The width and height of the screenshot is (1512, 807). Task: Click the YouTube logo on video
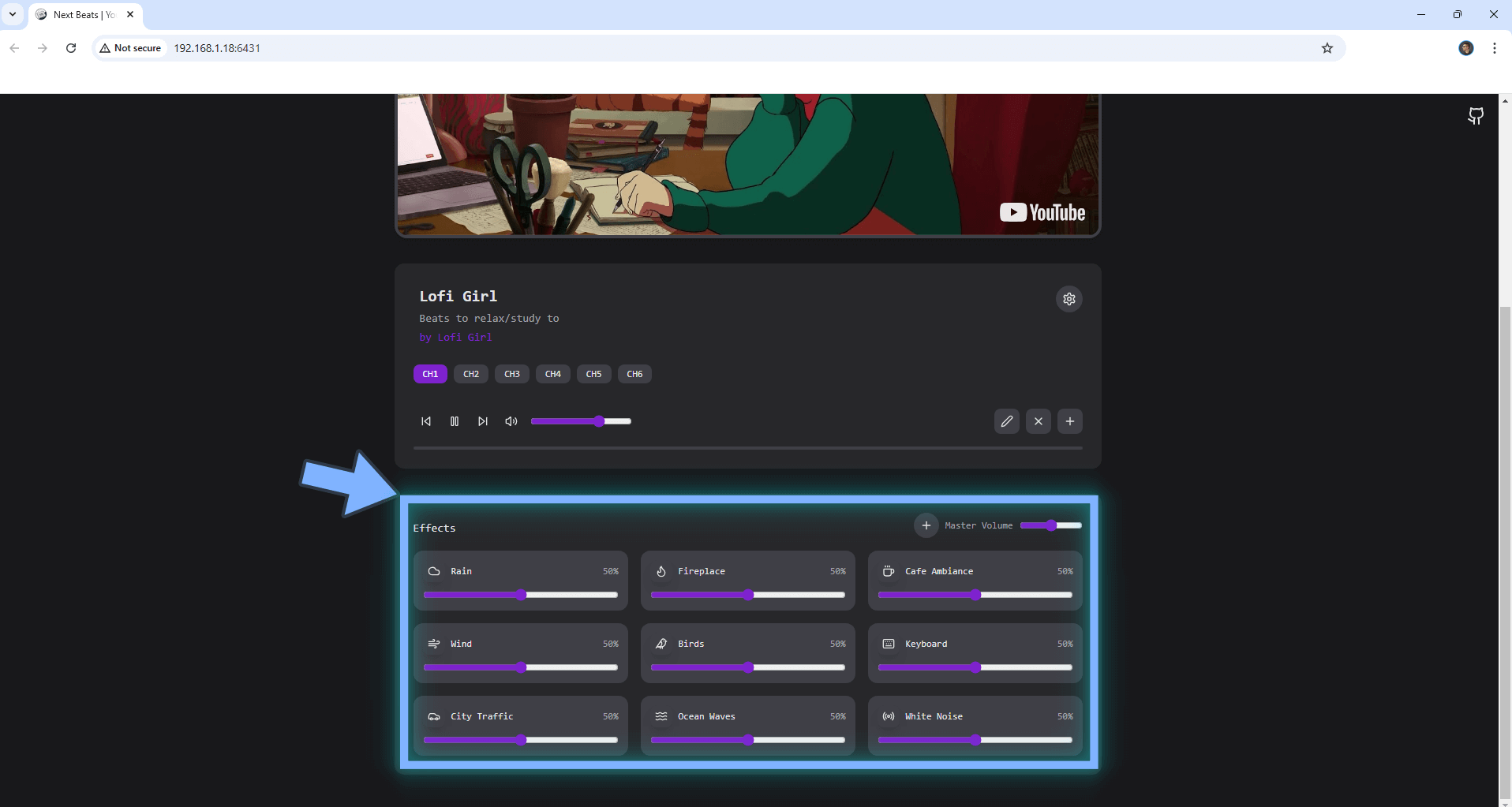[x=1042, y=212]
